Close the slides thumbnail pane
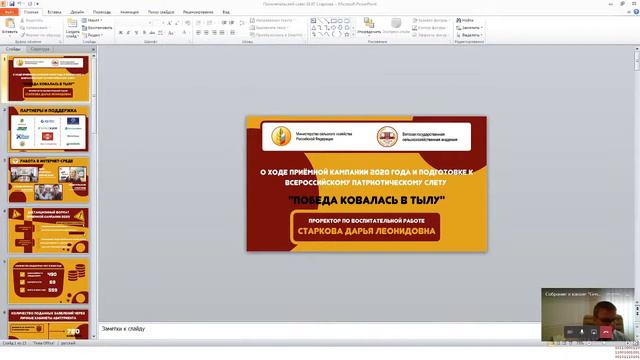The height and width of the screenshot is (360, 640). pyautogui.click(x=93, y=49)
